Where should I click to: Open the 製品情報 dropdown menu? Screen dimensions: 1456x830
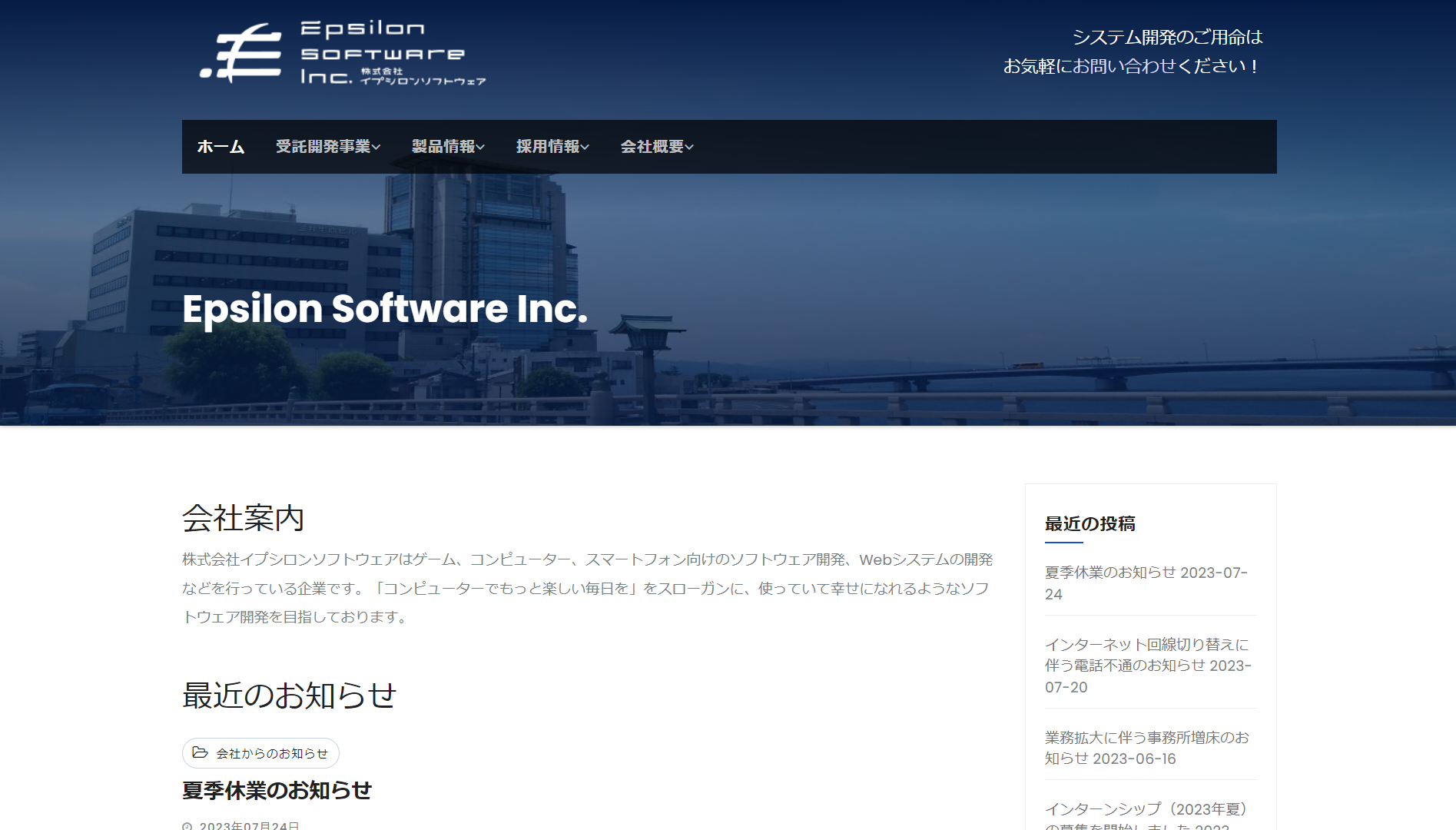[x=448, y=147]
